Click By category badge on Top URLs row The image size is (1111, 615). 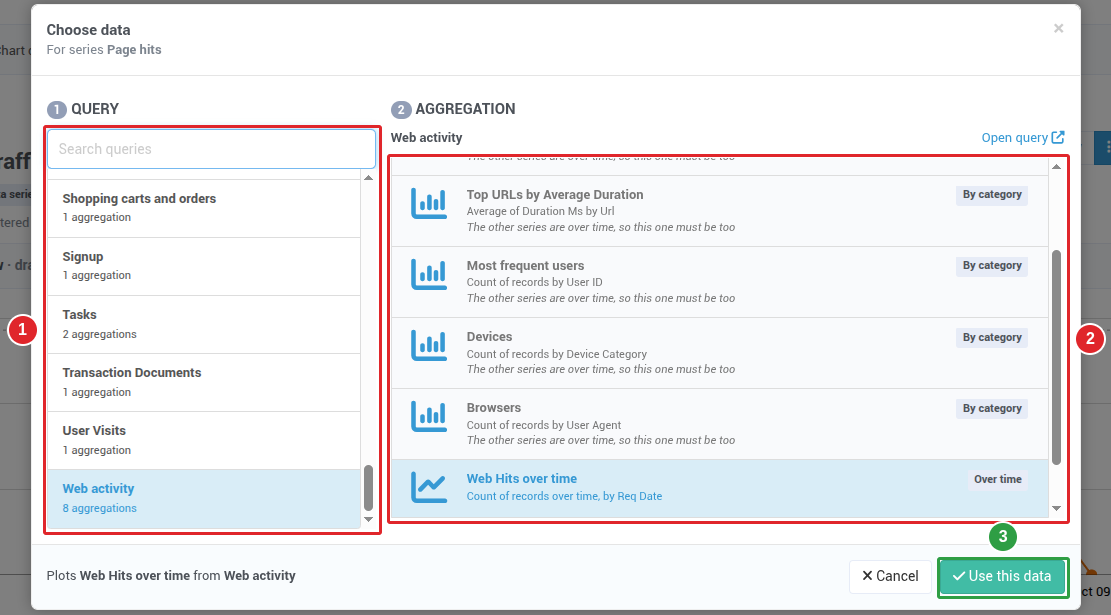(x=992, y=195)
